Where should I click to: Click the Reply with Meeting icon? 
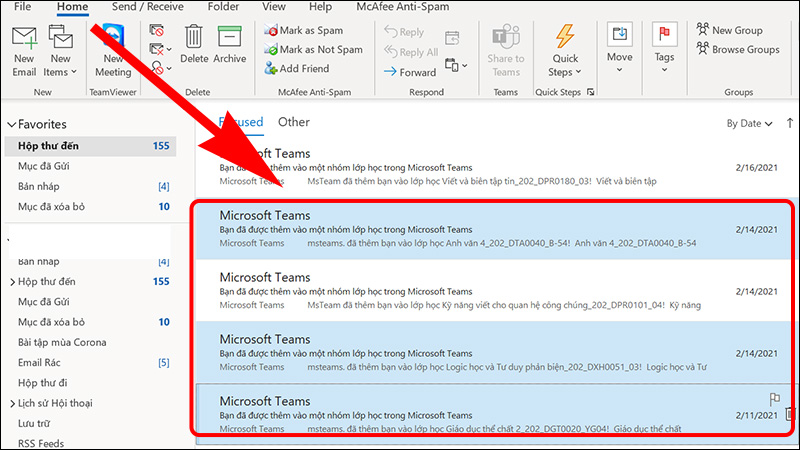tap(452, 38)
